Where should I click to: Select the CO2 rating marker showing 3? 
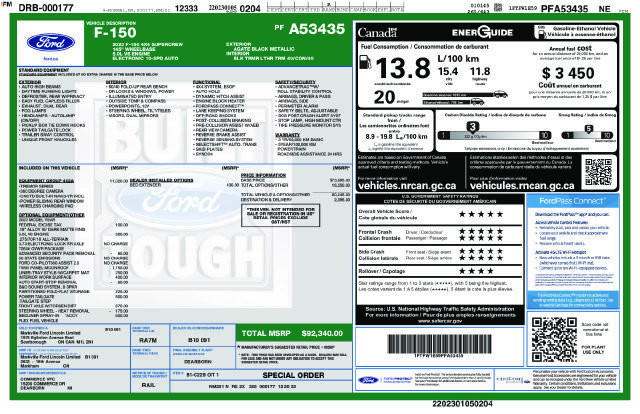point(472,127)
